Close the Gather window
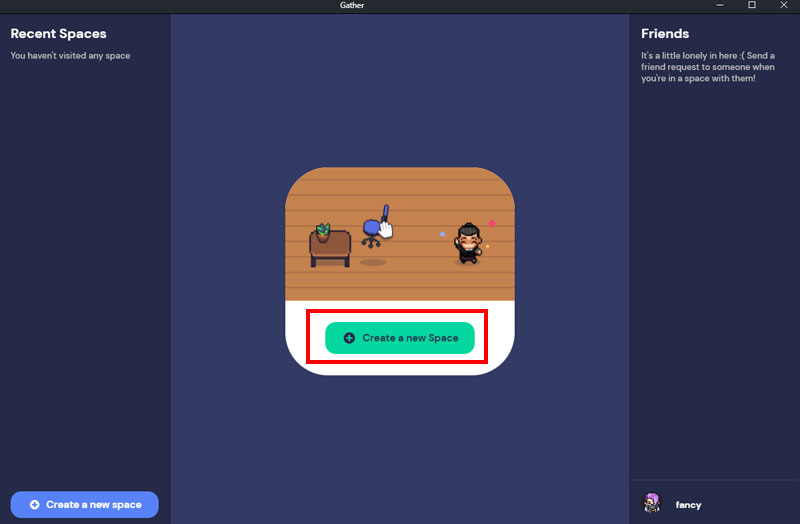 784,5
